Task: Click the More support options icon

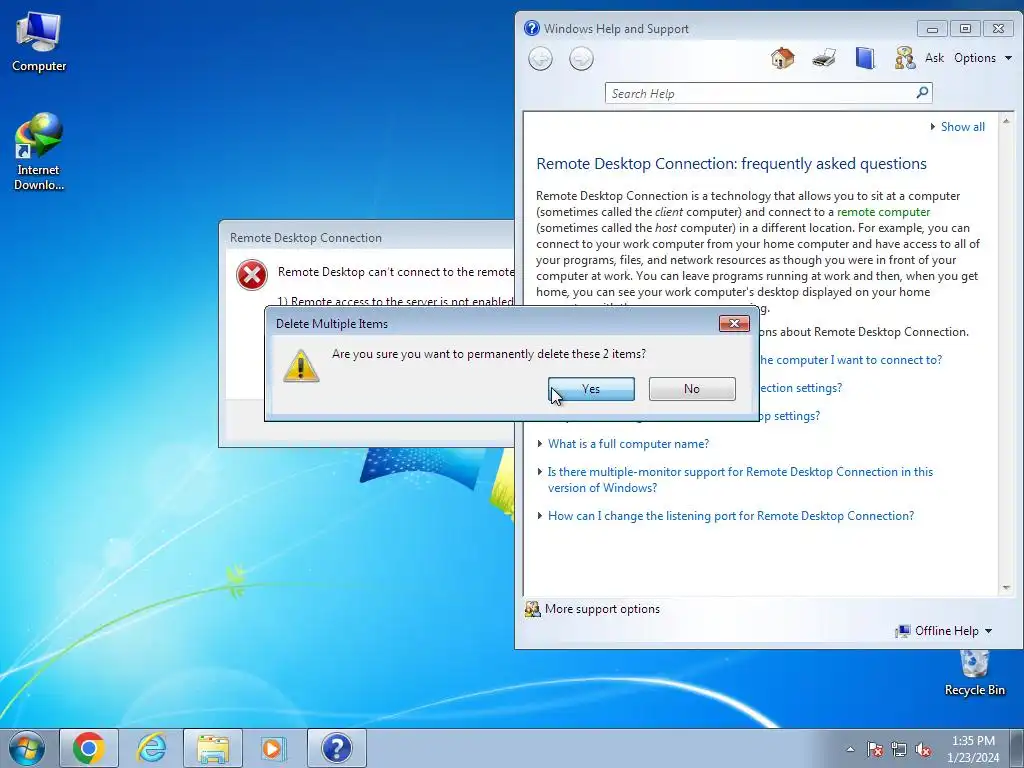Action: 533,609
